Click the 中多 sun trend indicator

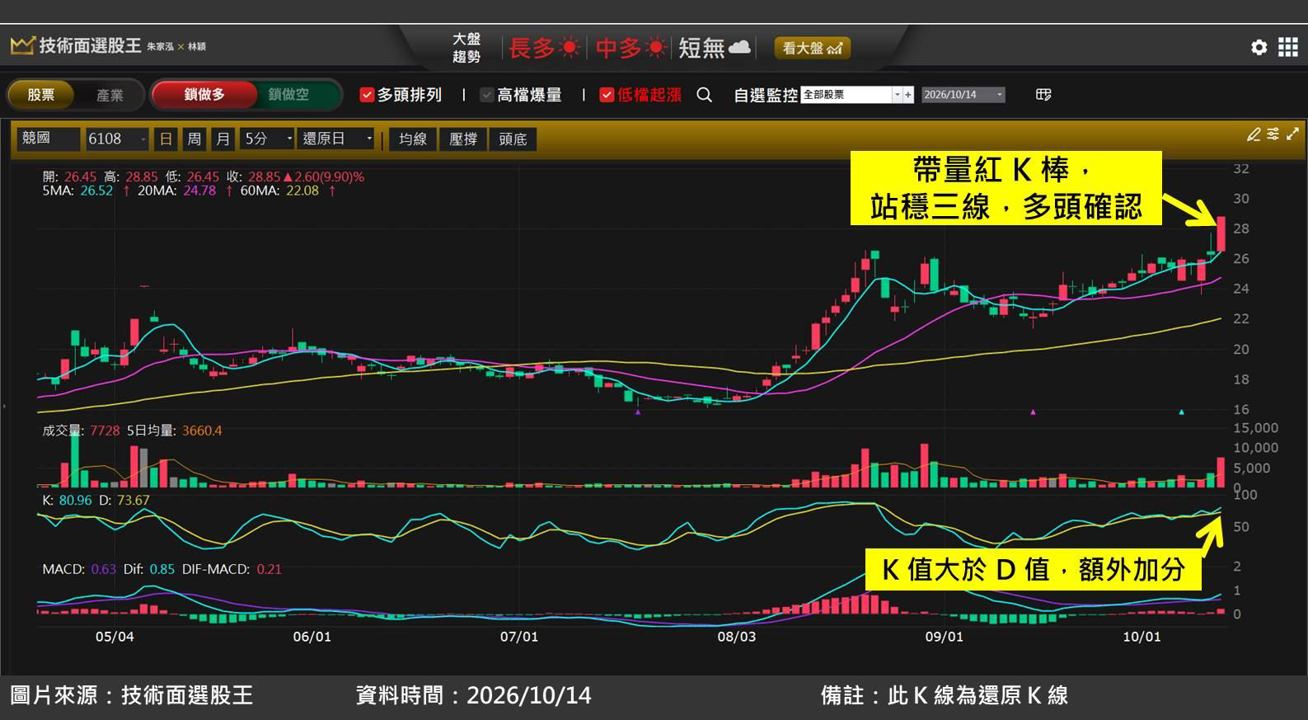click(x=631, y=47)
